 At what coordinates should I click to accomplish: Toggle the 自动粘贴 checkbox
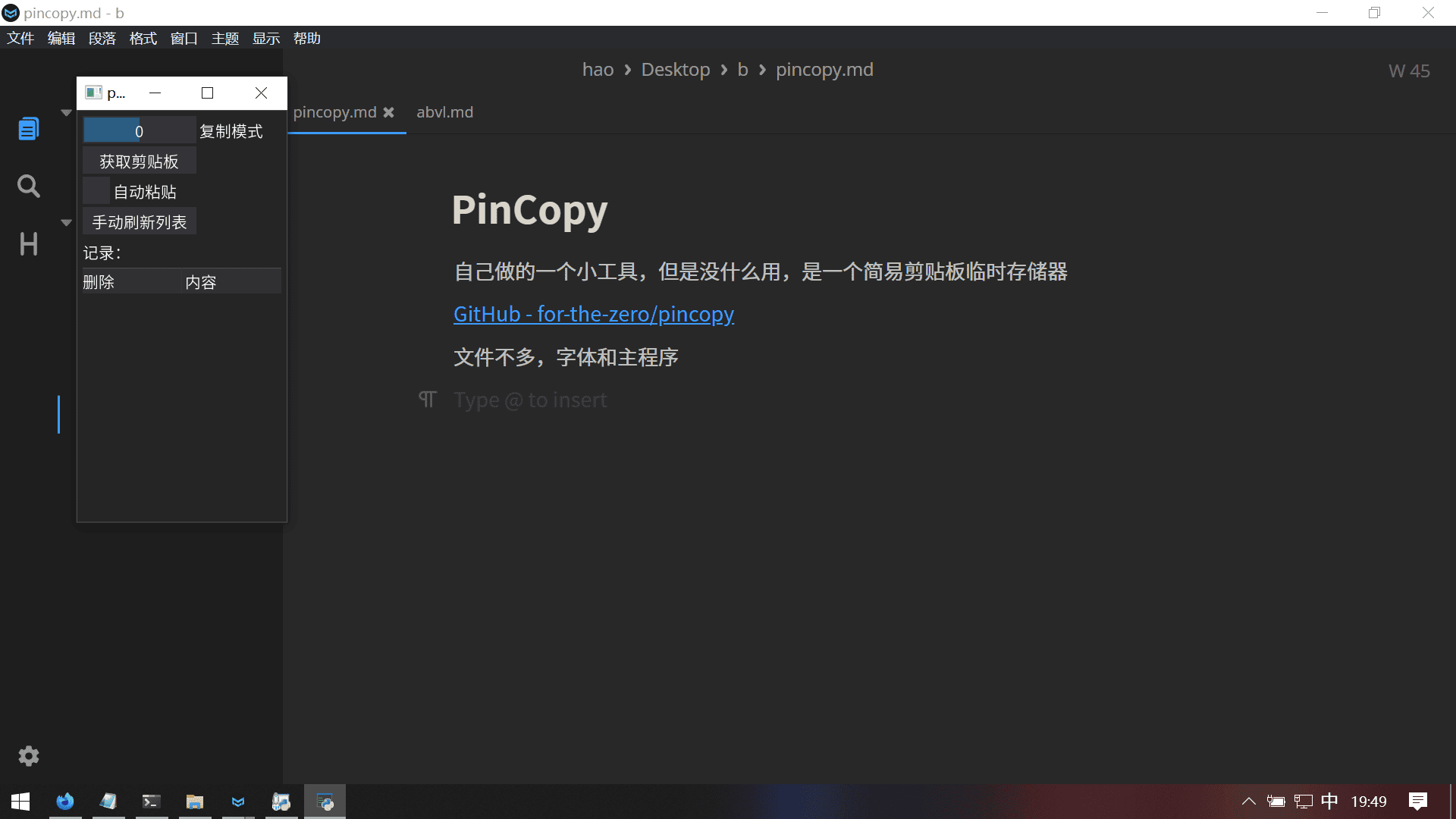tap(96, 192)
